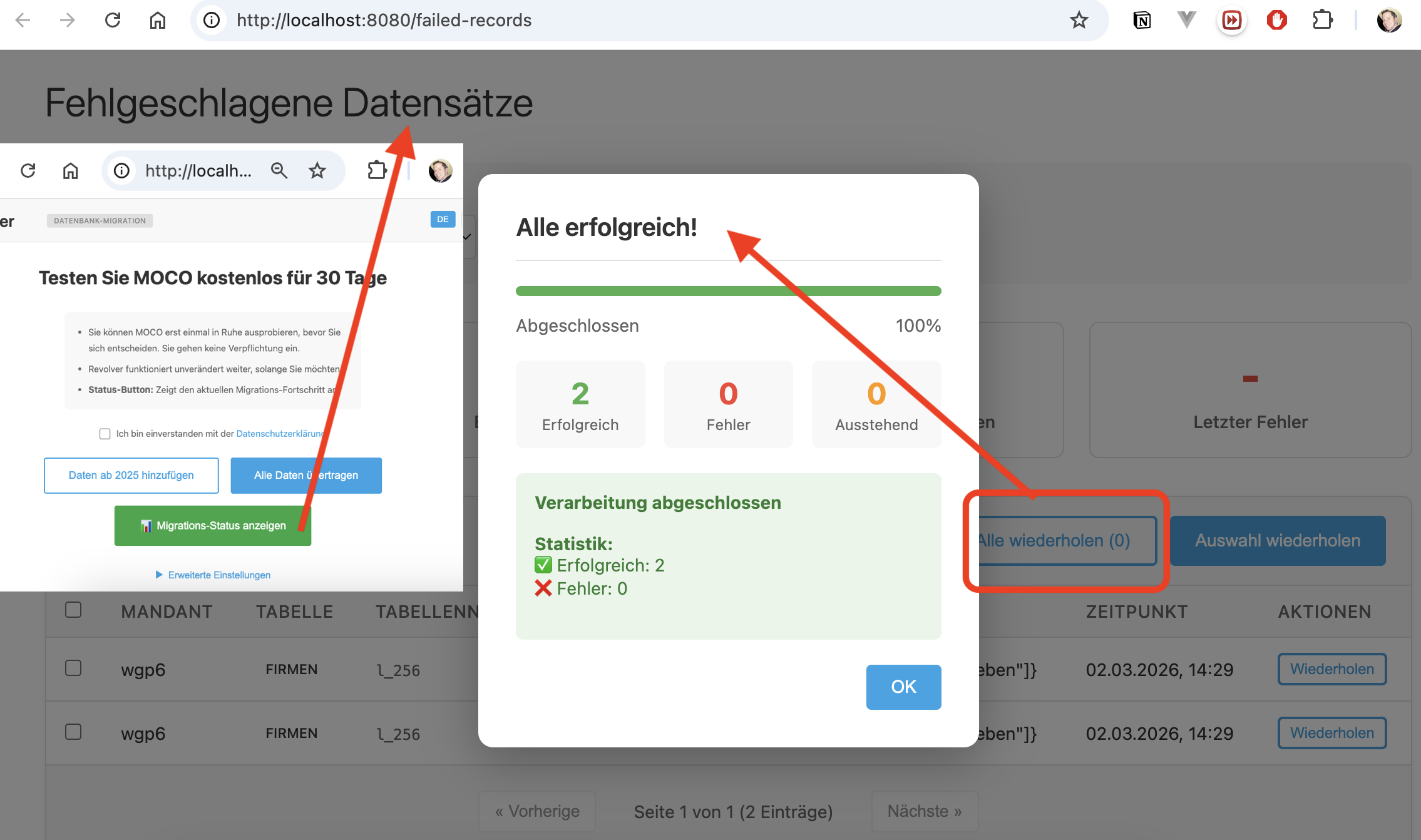The width and height of the screenshot is (1421, 840).
Task: Click the home page icon
Action: (x=157, y=21)
